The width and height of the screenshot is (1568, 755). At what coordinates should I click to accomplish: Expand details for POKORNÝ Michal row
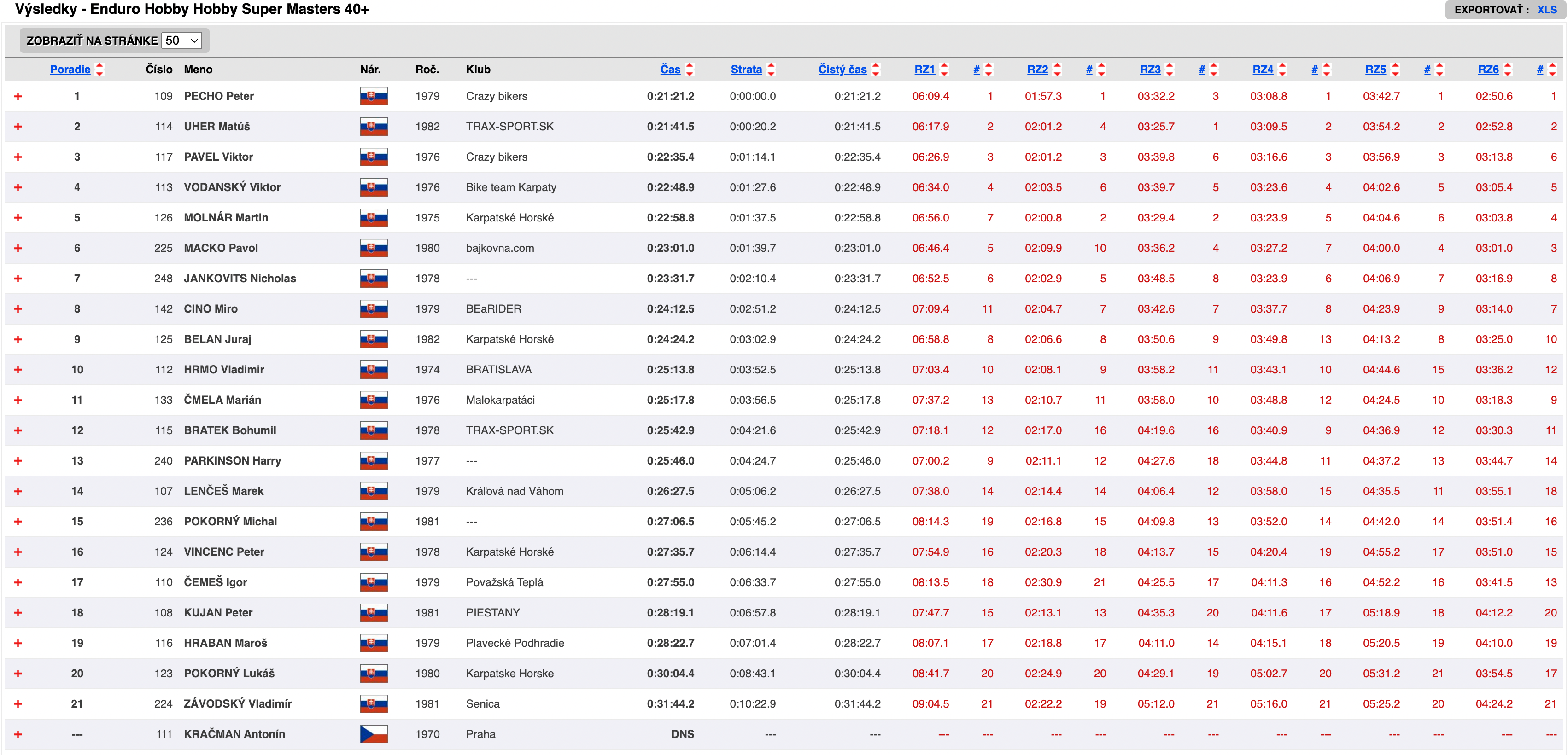pos(18,522)
